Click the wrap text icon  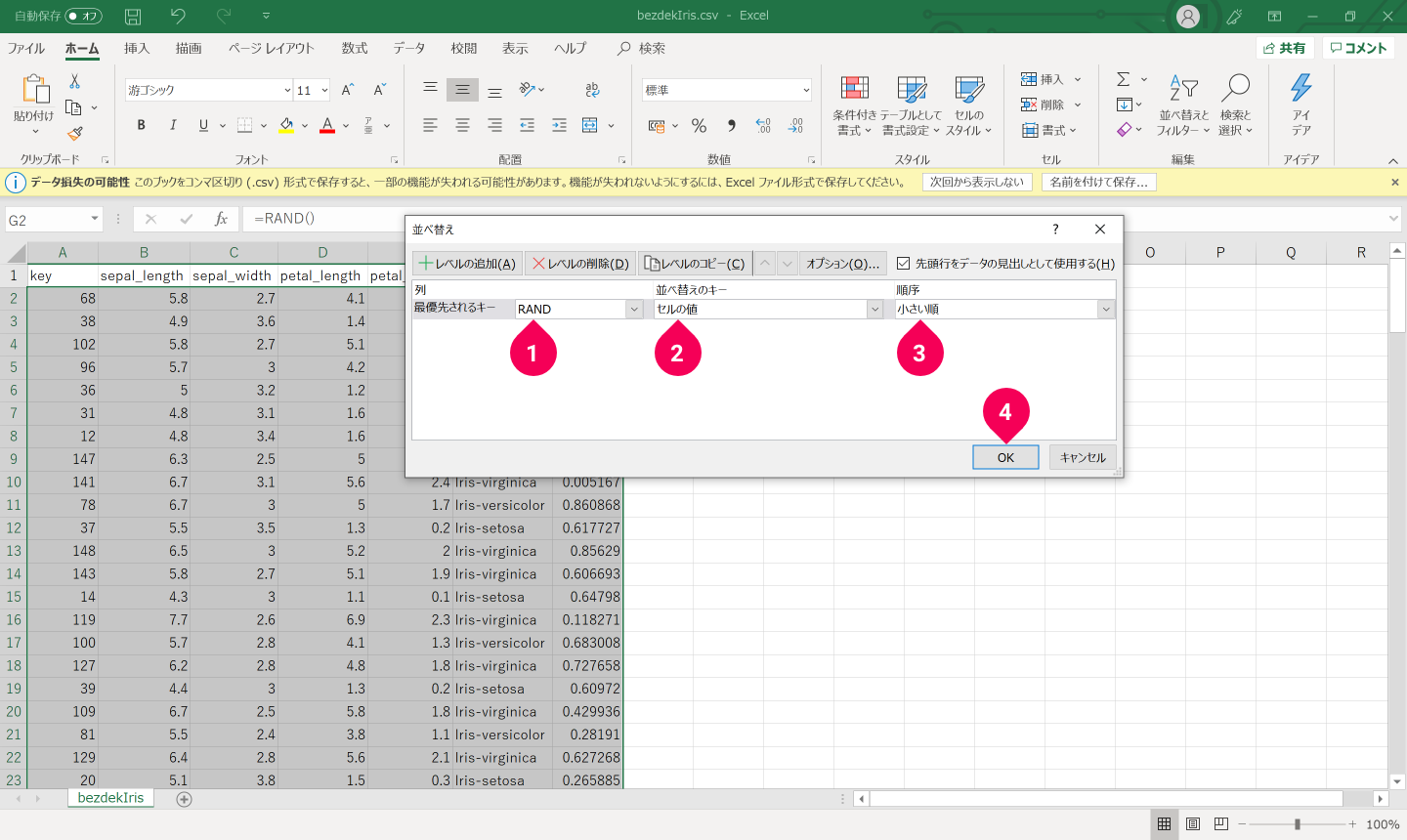click(x=592, y=90)
